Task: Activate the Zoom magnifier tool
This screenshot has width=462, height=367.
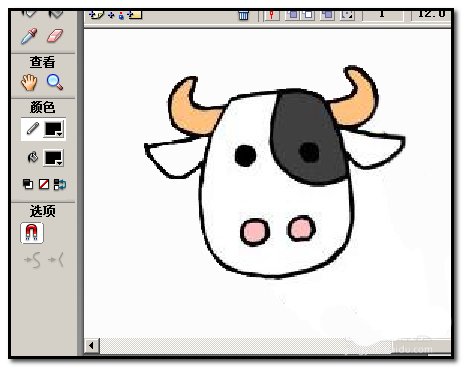Action: 55,82
